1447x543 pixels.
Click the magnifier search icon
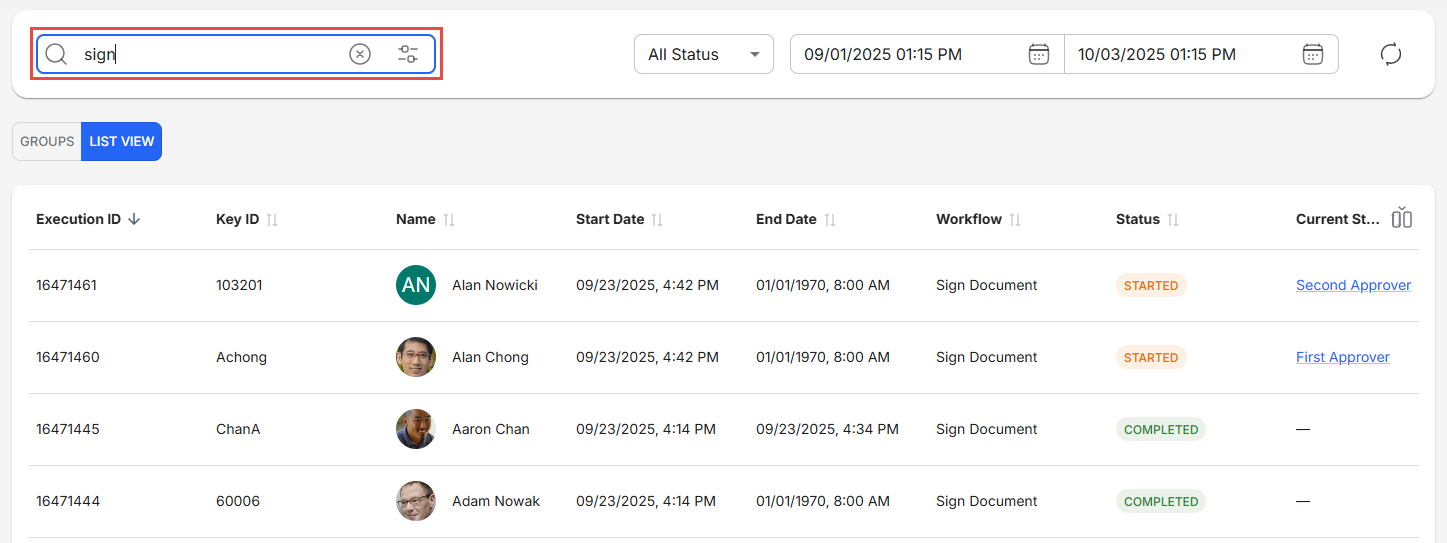tap(56, 54)
